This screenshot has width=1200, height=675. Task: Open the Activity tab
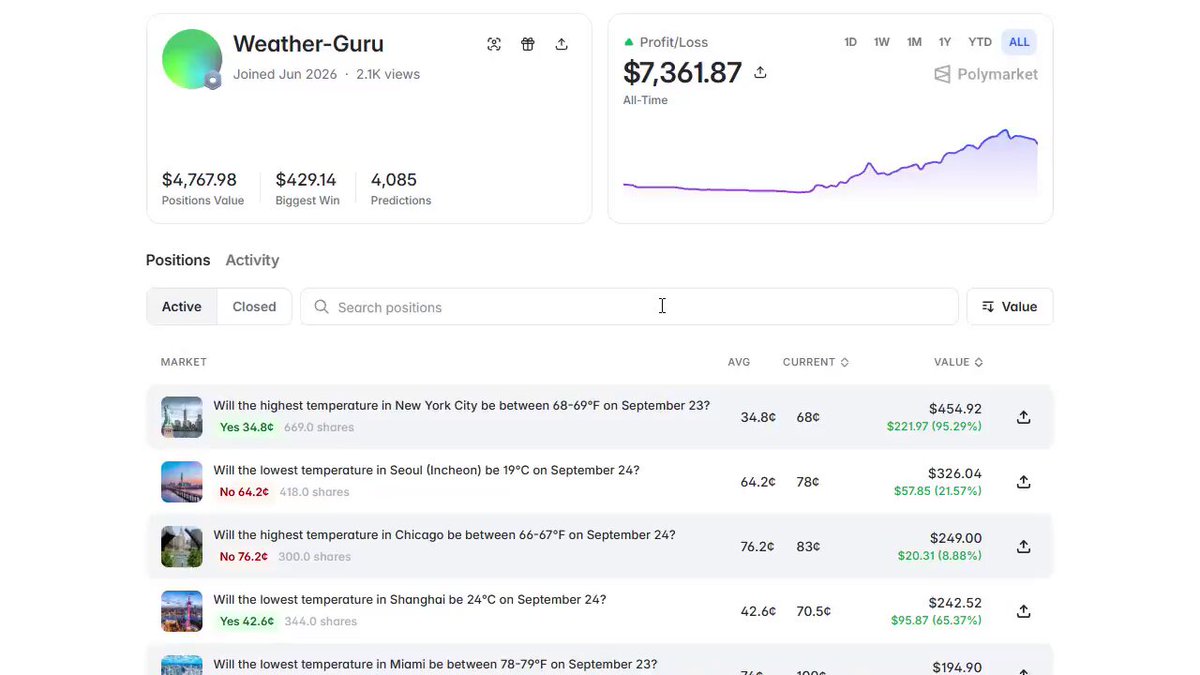[252, 260]
